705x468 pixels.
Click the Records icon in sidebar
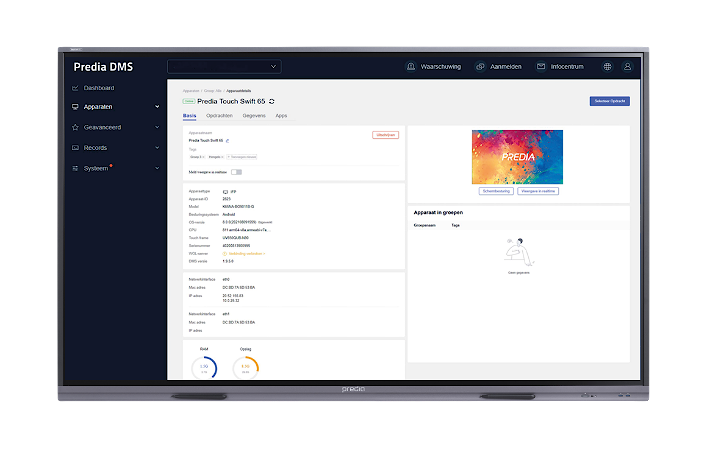75,147
